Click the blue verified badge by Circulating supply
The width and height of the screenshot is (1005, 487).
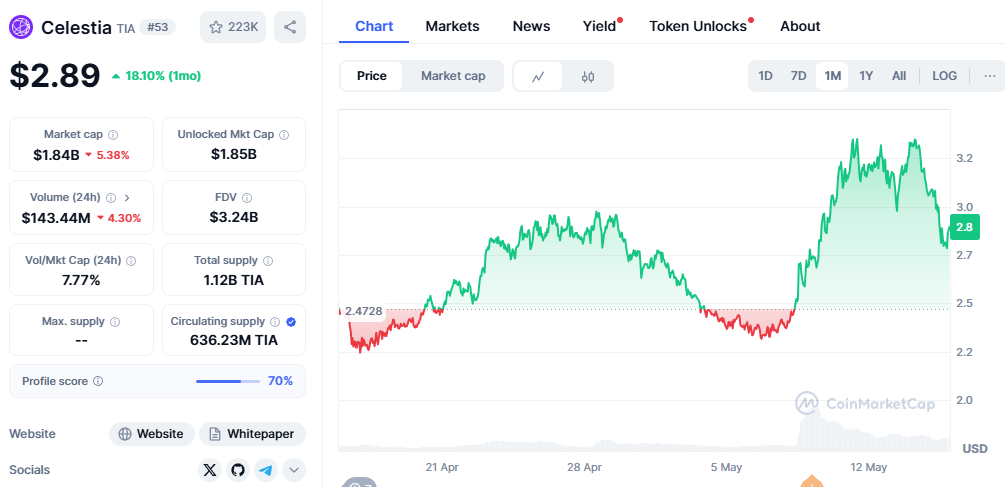291,321
